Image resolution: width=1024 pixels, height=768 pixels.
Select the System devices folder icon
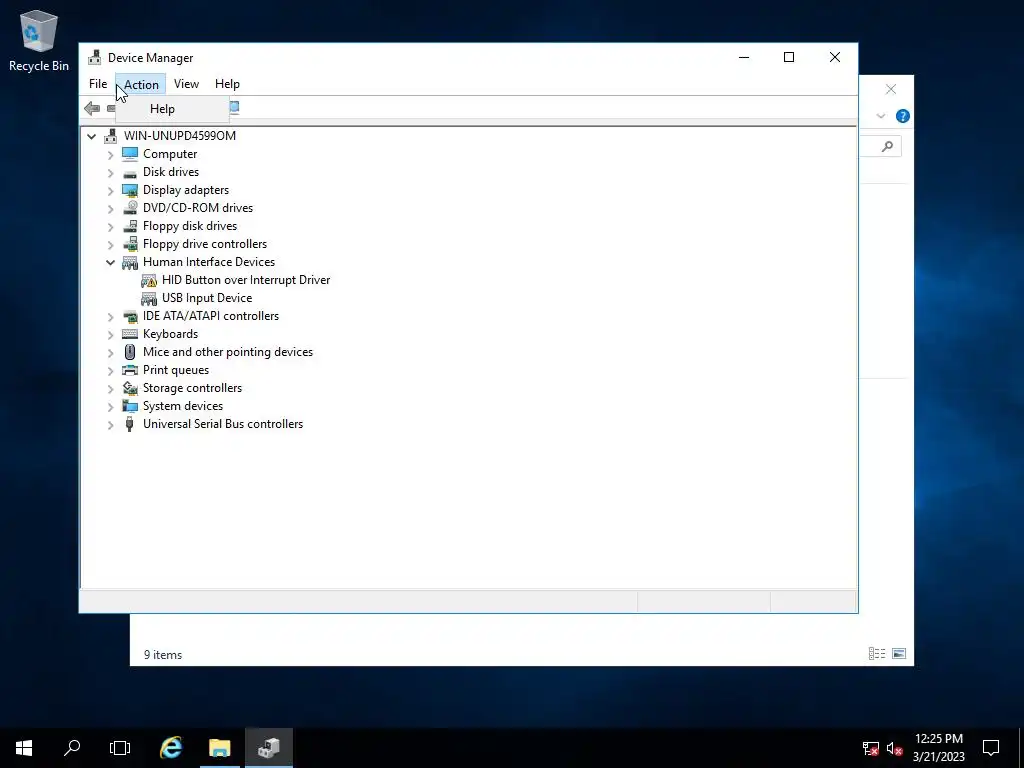130,406
